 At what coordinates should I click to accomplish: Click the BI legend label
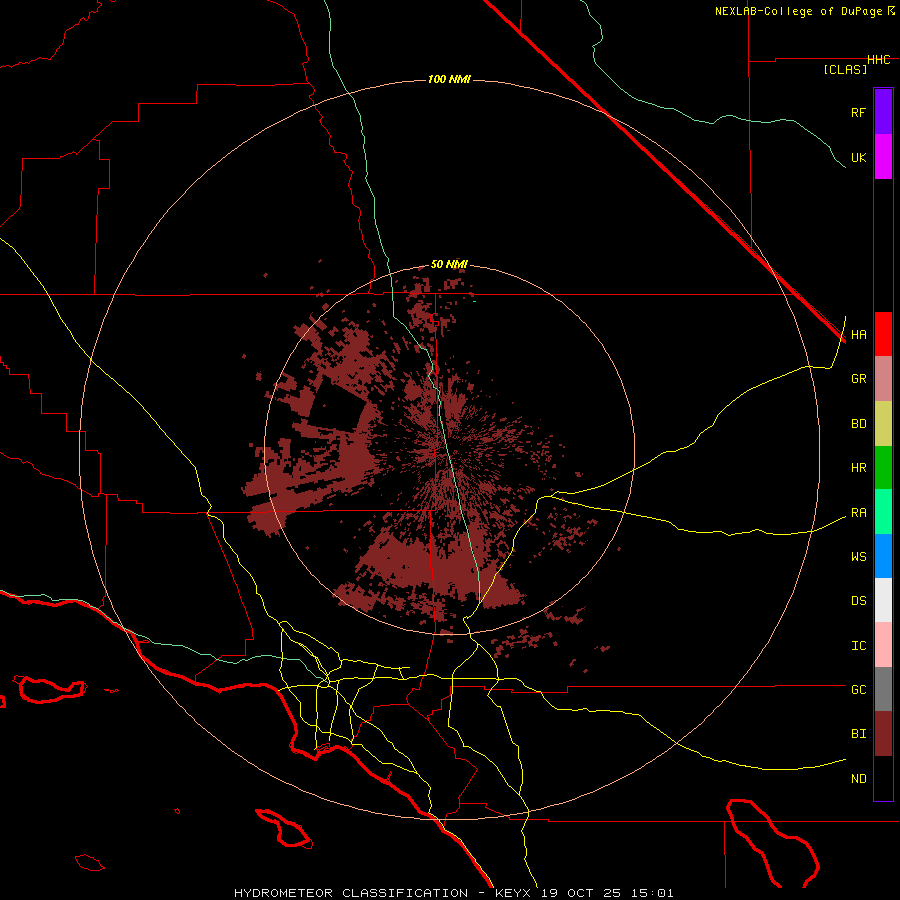point(858,734)
